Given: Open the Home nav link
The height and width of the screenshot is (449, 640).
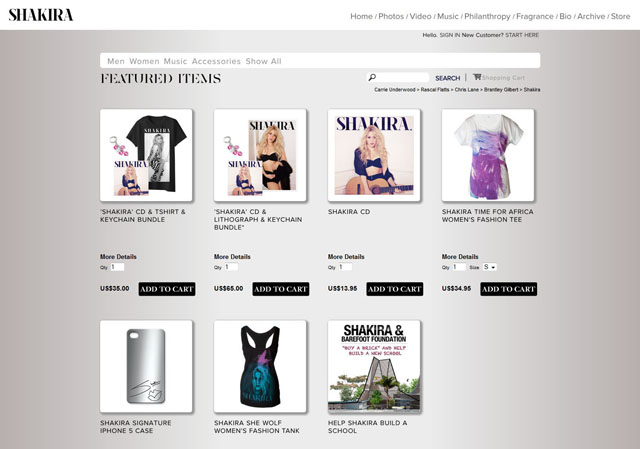Looking at the screenshot, I should click(x=361, y=16).
